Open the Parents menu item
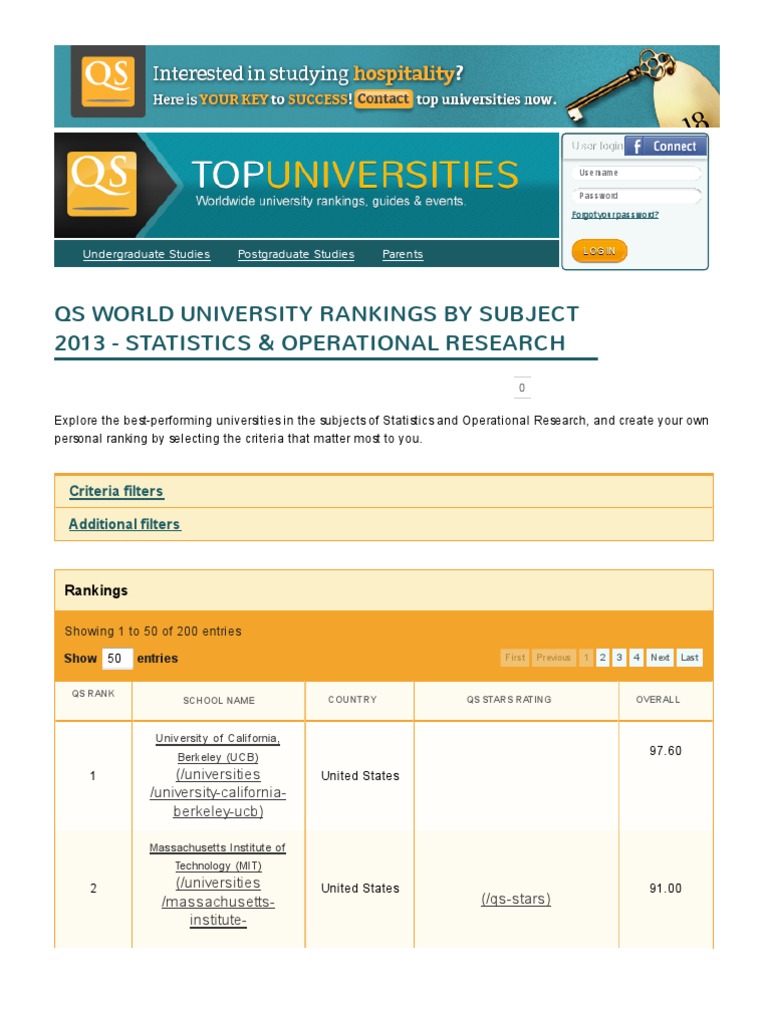Viewport: 768px width, 1024px height. [402, 254]
